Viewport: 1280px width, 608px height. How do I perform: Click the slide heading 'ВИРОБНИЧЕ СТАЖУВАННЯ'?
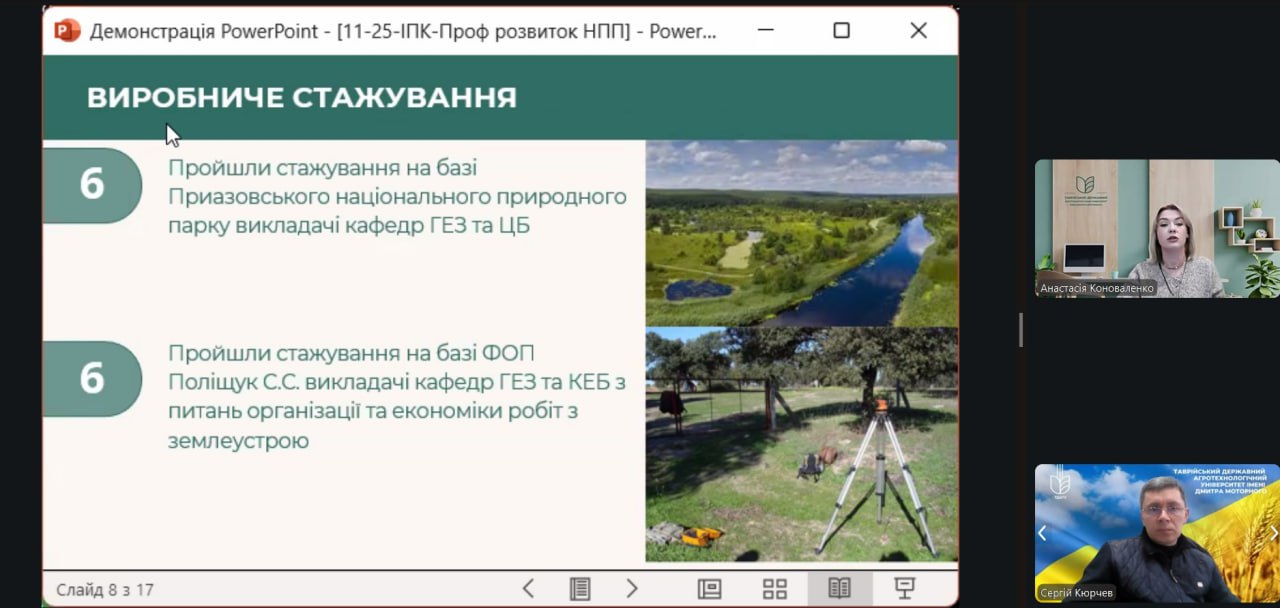pyautogui.click(x=302, y=97)
